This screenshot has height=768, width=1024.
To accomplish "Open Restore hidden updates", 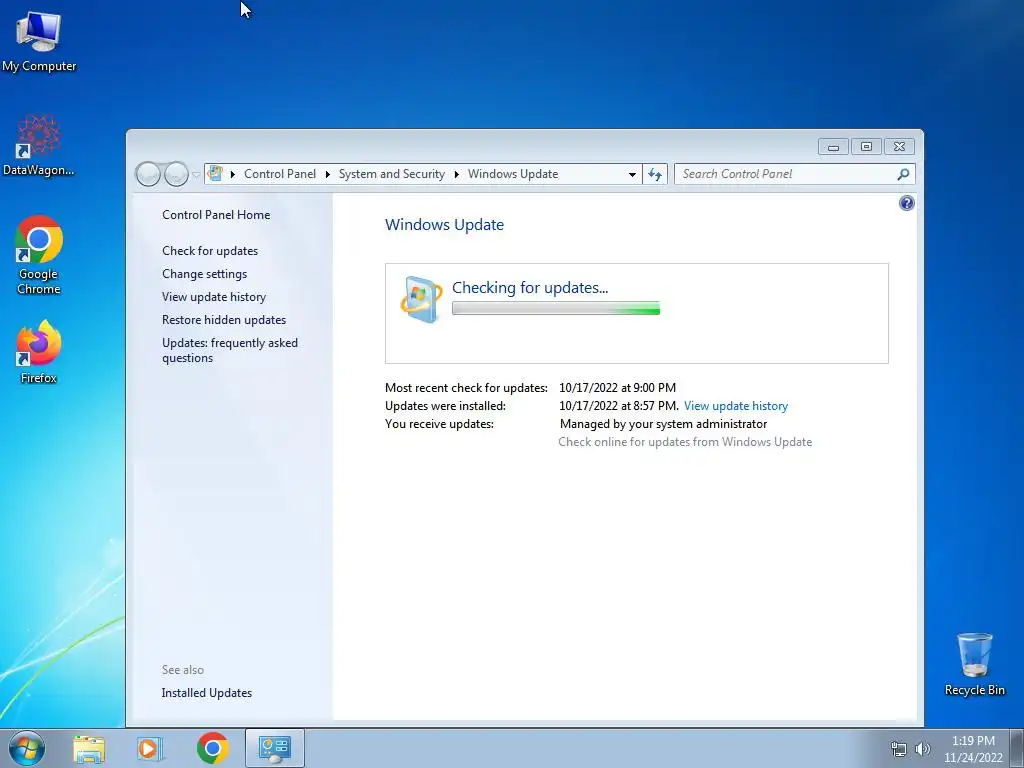I will (224, 319).
